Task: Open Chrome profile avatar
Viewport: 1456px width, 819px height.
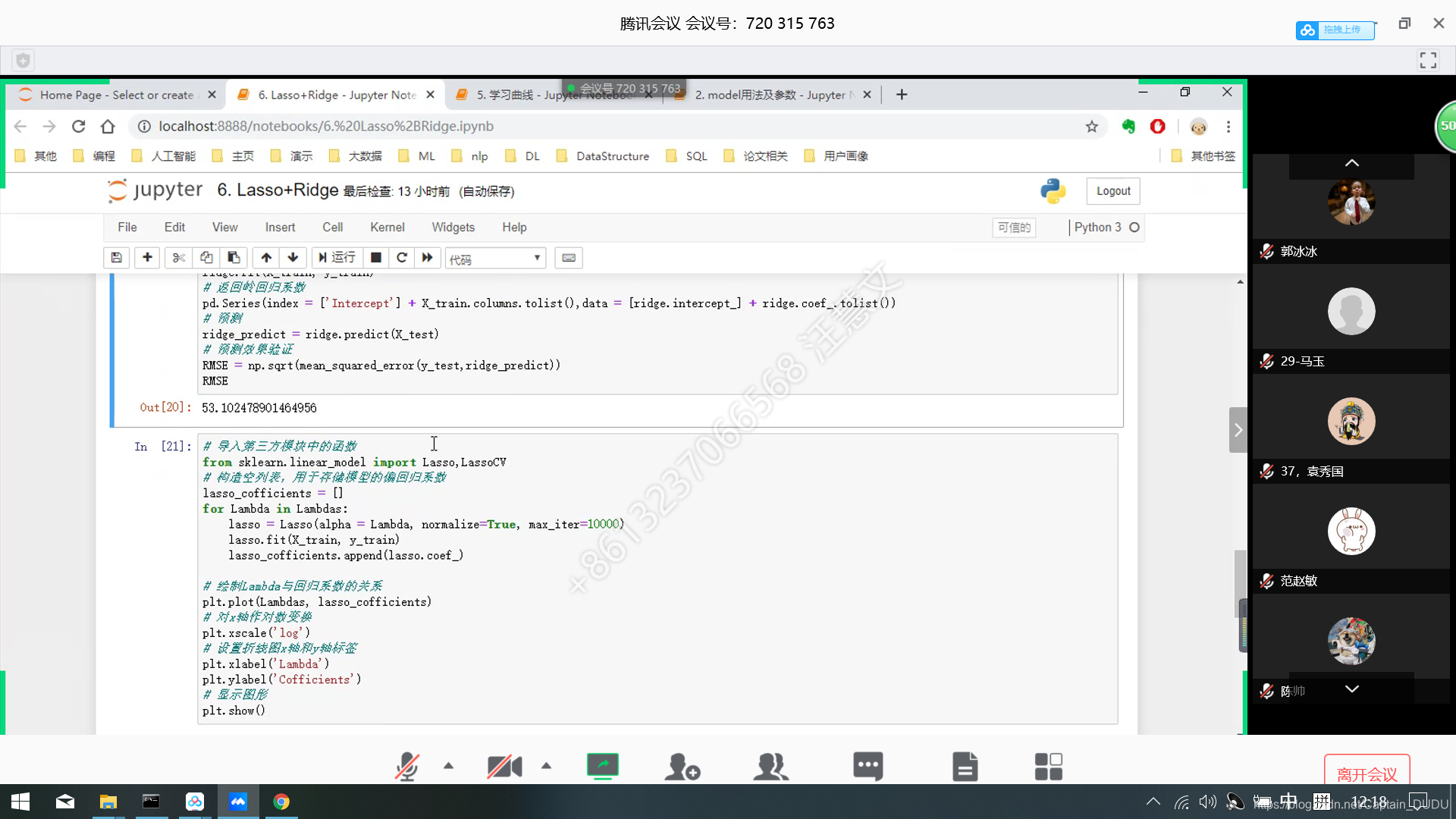Action: (1198, 127)
